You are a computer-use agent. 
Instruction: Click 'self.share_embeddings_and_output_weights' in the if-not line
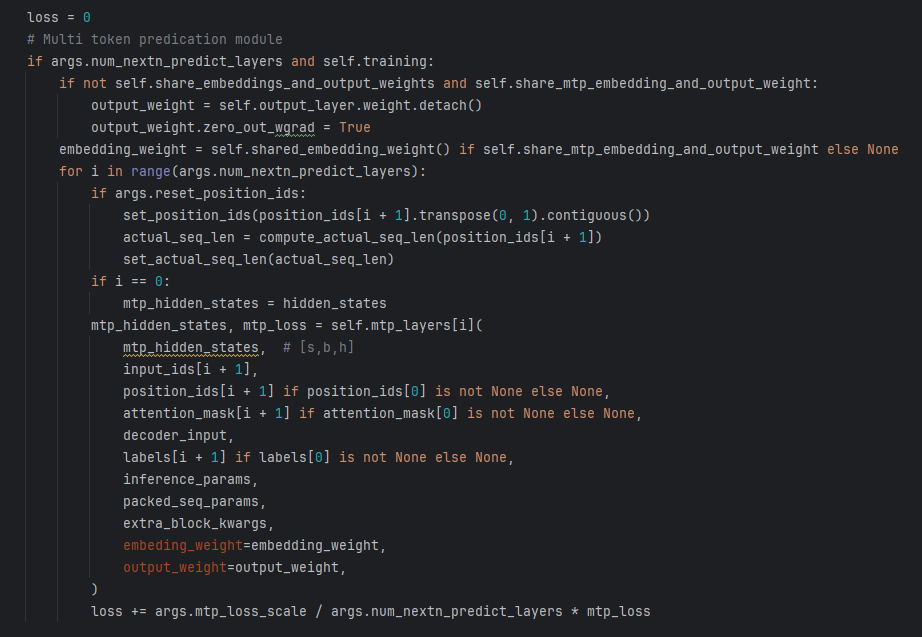tap(275, 84)
